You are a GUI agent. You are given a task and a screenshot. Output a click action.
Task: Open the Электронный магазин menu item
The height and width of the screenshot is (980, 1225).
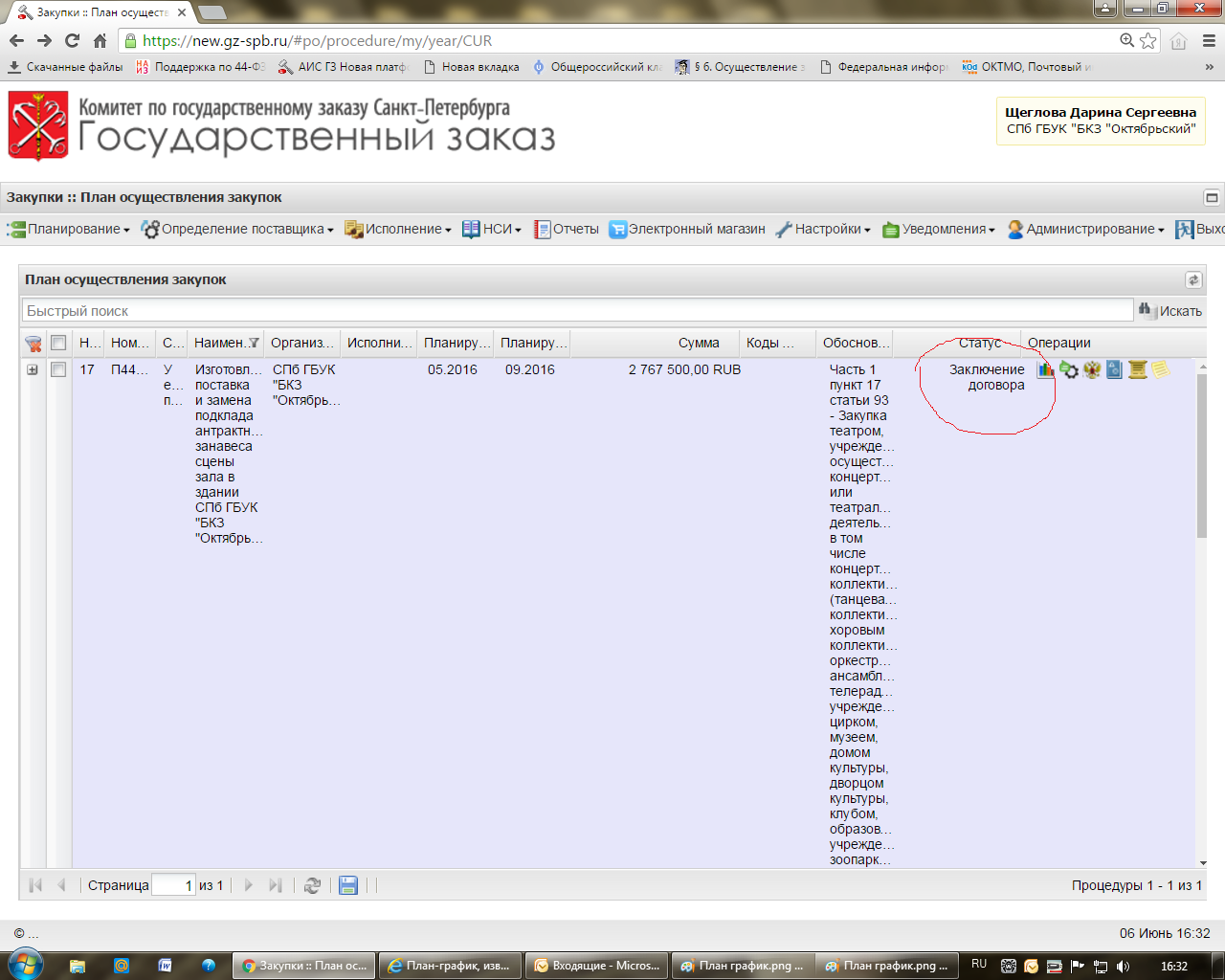687,229
